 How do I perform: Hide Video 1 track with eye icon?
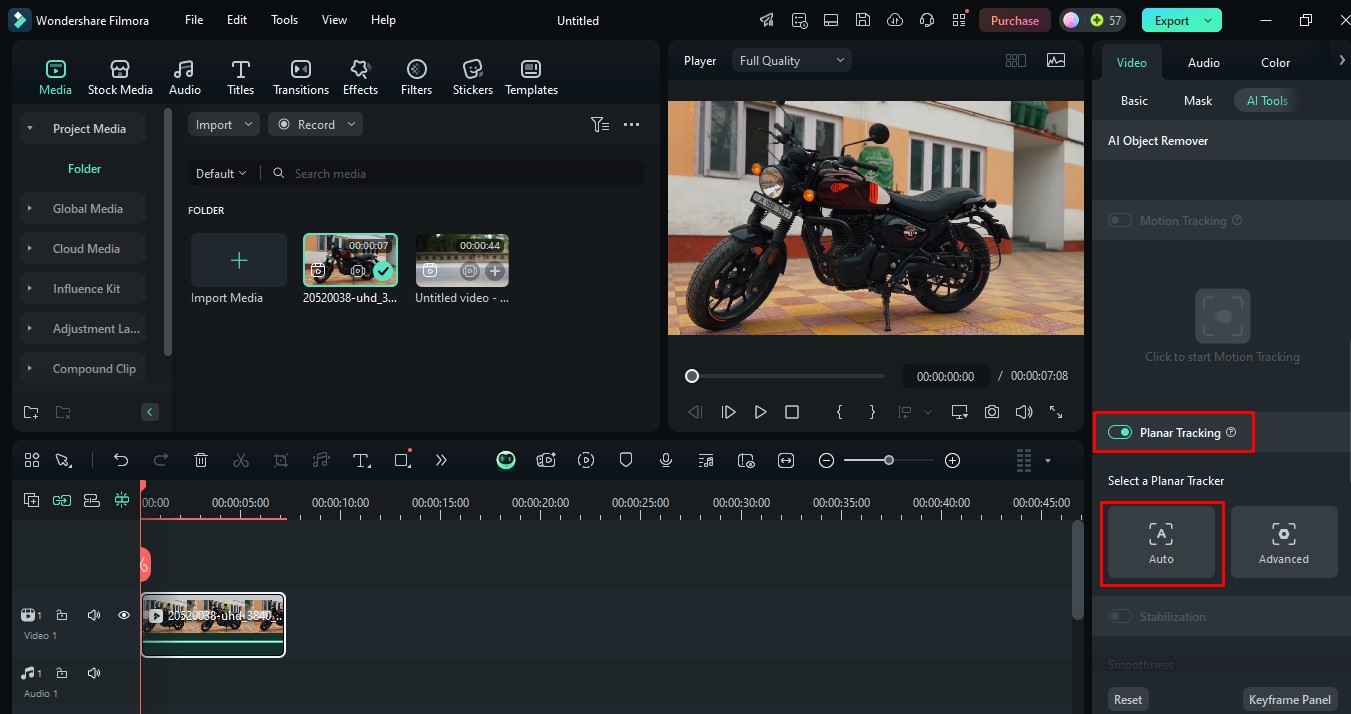point(124,615)
